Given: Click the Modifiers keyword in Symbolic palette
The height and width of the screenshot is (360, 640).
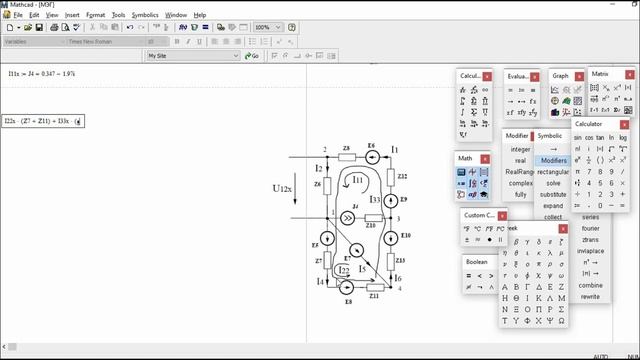Looking at the screenshot, I should pyautogui.click(x=553, y=160).
